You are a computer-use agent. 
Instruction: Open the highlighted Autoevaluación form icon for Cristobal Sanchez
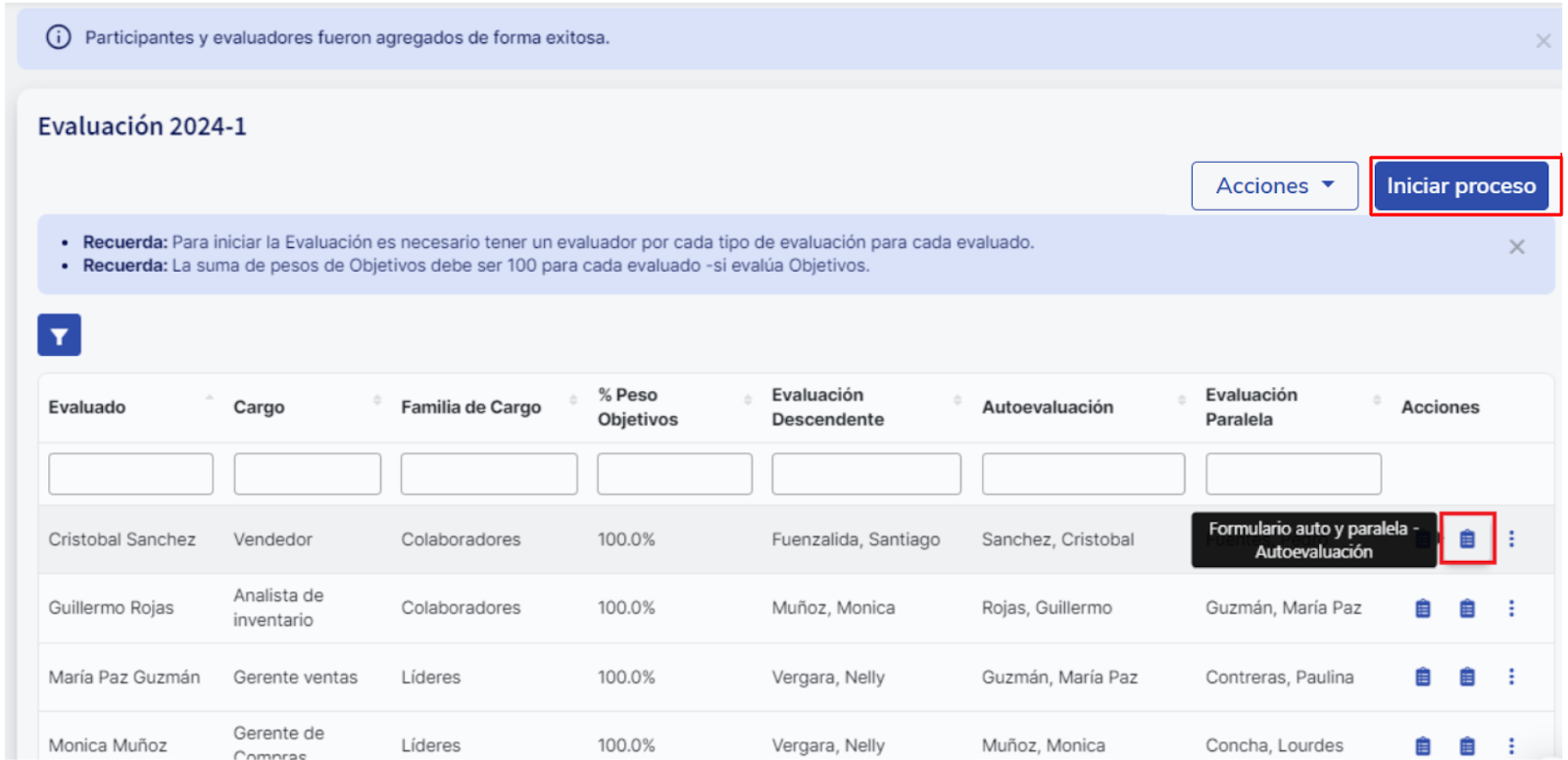[1466, 538]
